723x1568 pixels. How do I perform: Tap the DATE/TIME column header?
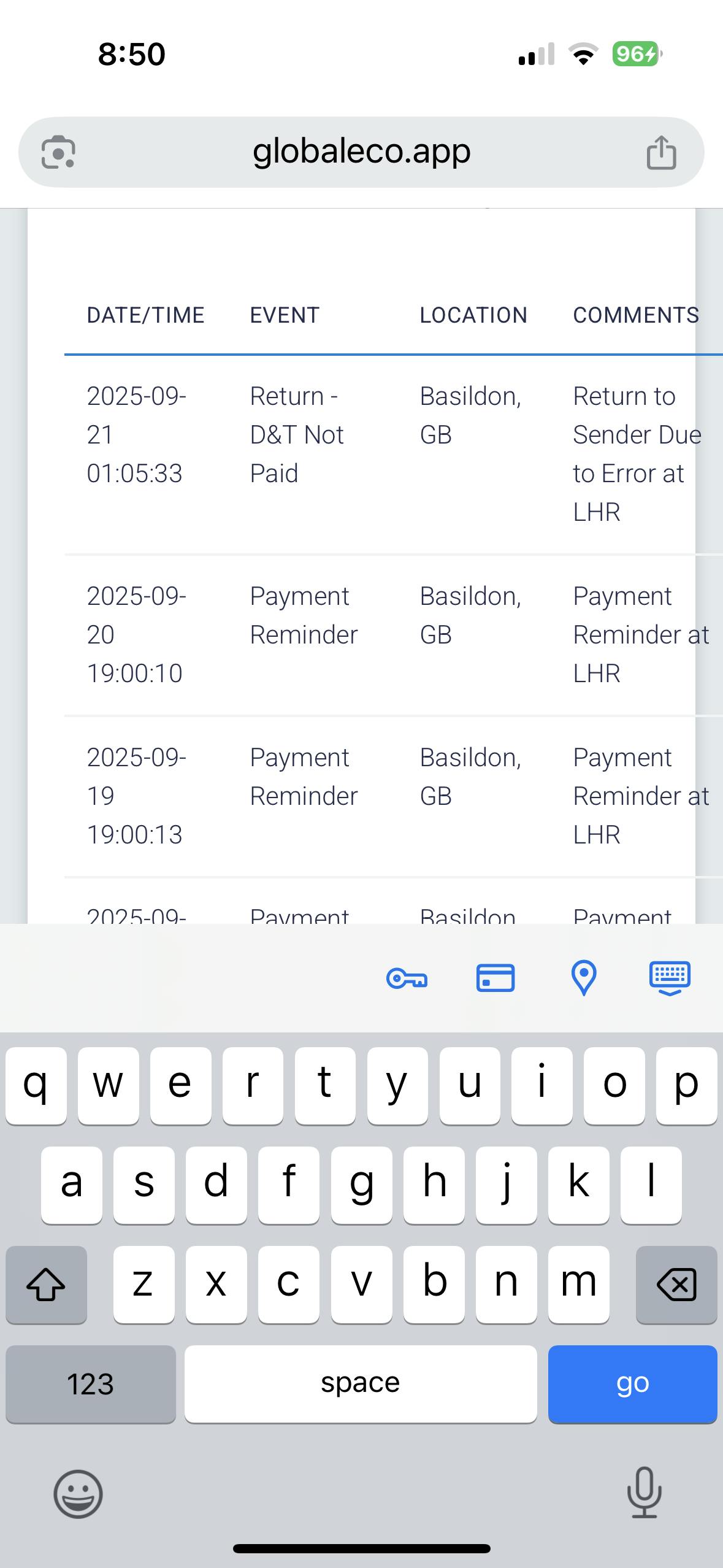[145, 315]
